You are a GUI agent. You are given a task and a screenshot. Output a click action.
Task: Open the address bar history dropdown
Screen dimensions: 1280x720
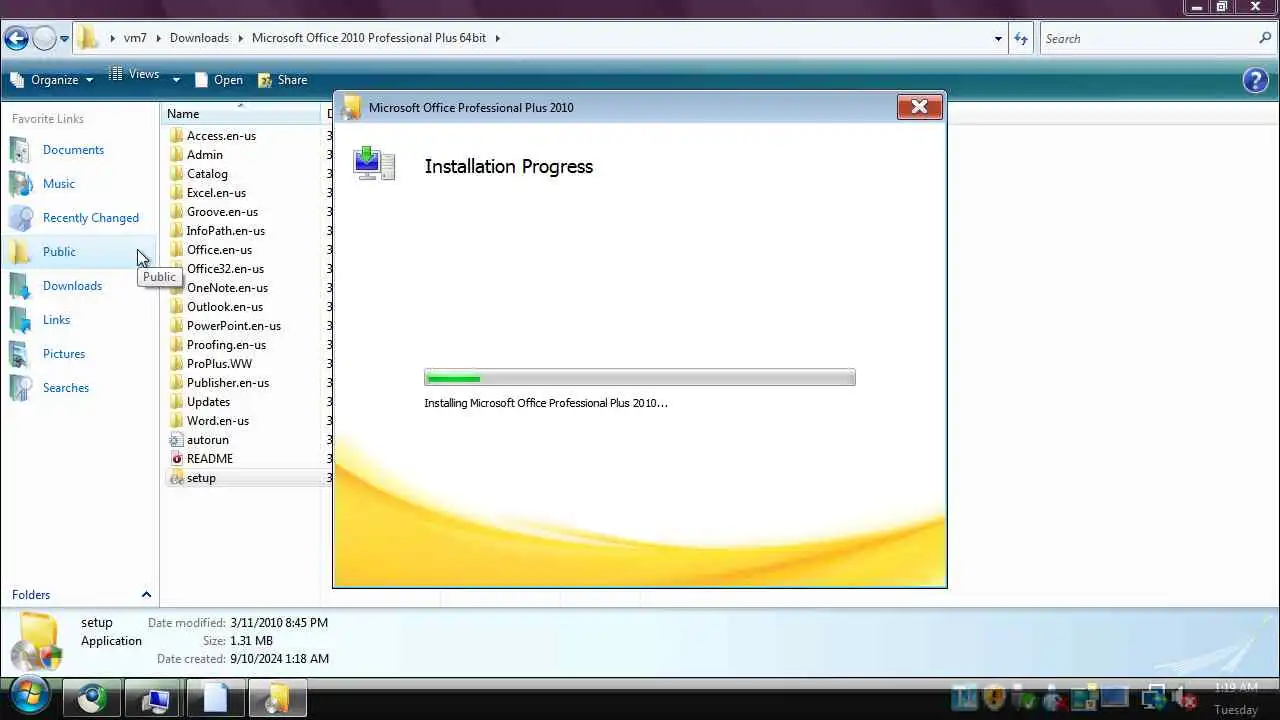(998, 39)
